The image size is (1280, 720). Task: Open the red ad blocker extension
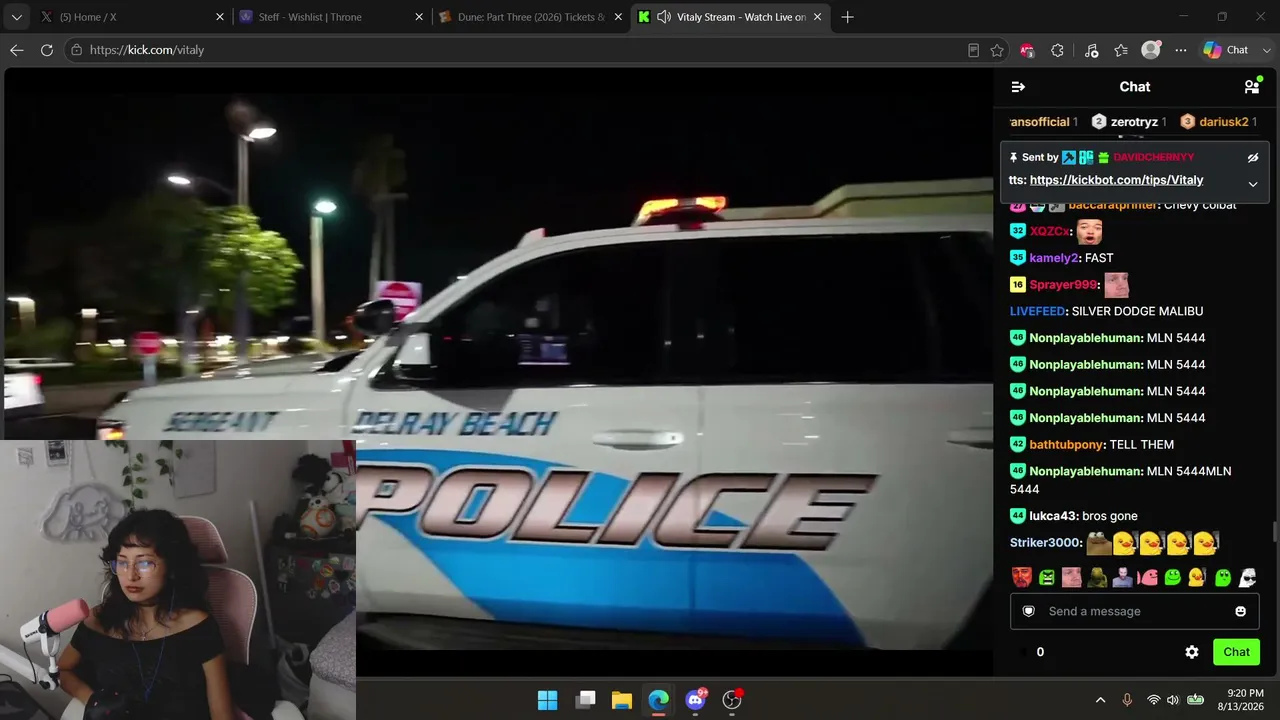click(1027, 50)
